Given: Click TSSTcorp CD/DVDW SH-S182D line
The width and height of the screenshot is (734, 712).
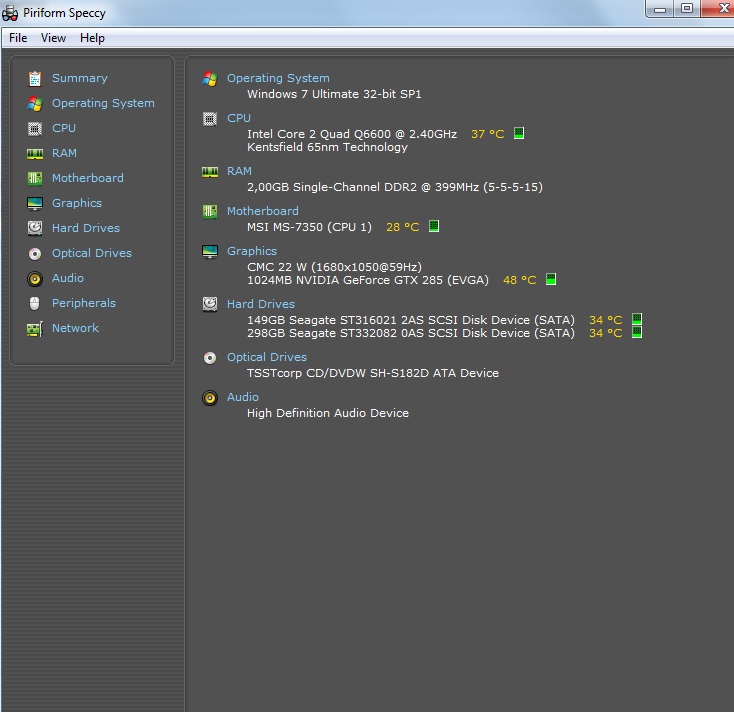Looking at the screenshot, I should pyautogui.click(x=373, y=373).
